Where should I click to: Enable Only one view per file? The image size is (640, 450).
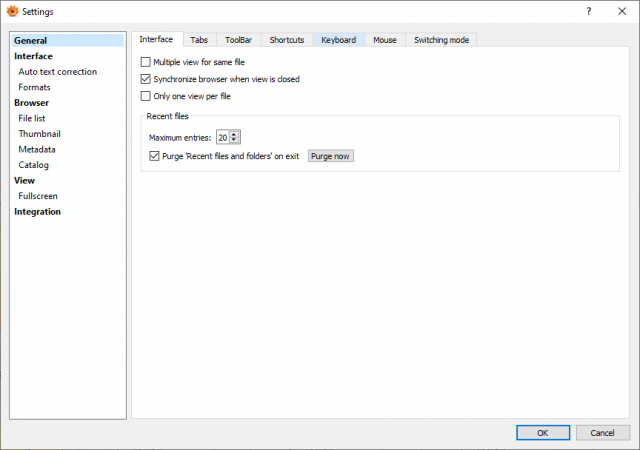(x=145, y=96)
